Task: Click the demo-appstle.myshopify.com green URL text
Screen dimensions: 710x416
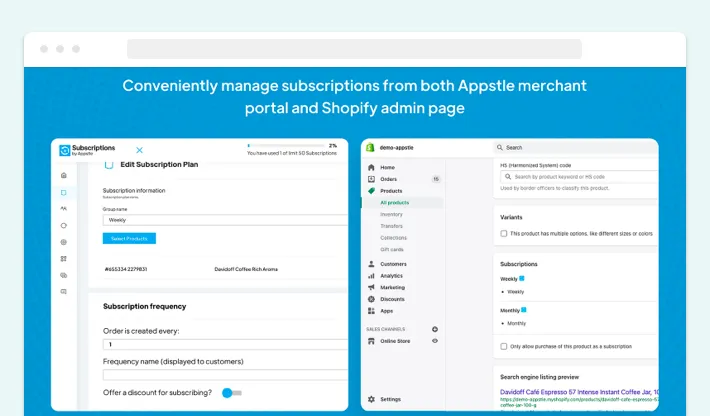Action: click(x=579, y=400)
